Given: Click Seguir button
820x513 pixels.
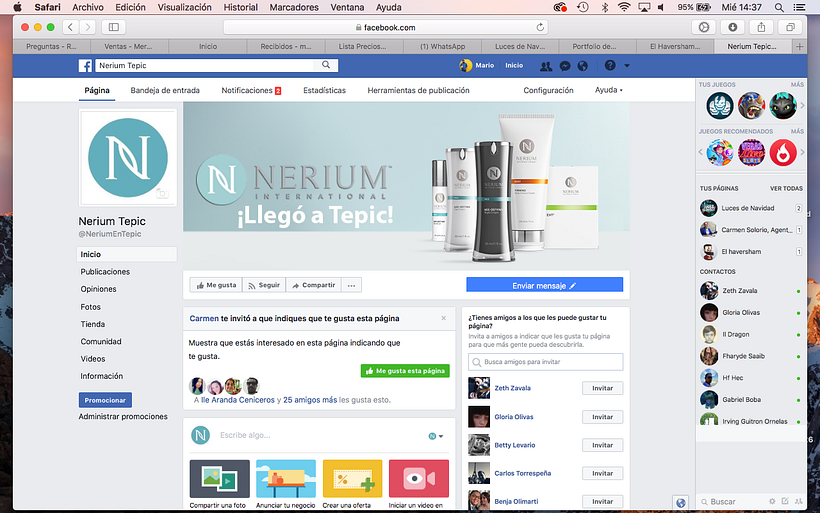Looking at the screenshot, I should (x=264, y=286).
